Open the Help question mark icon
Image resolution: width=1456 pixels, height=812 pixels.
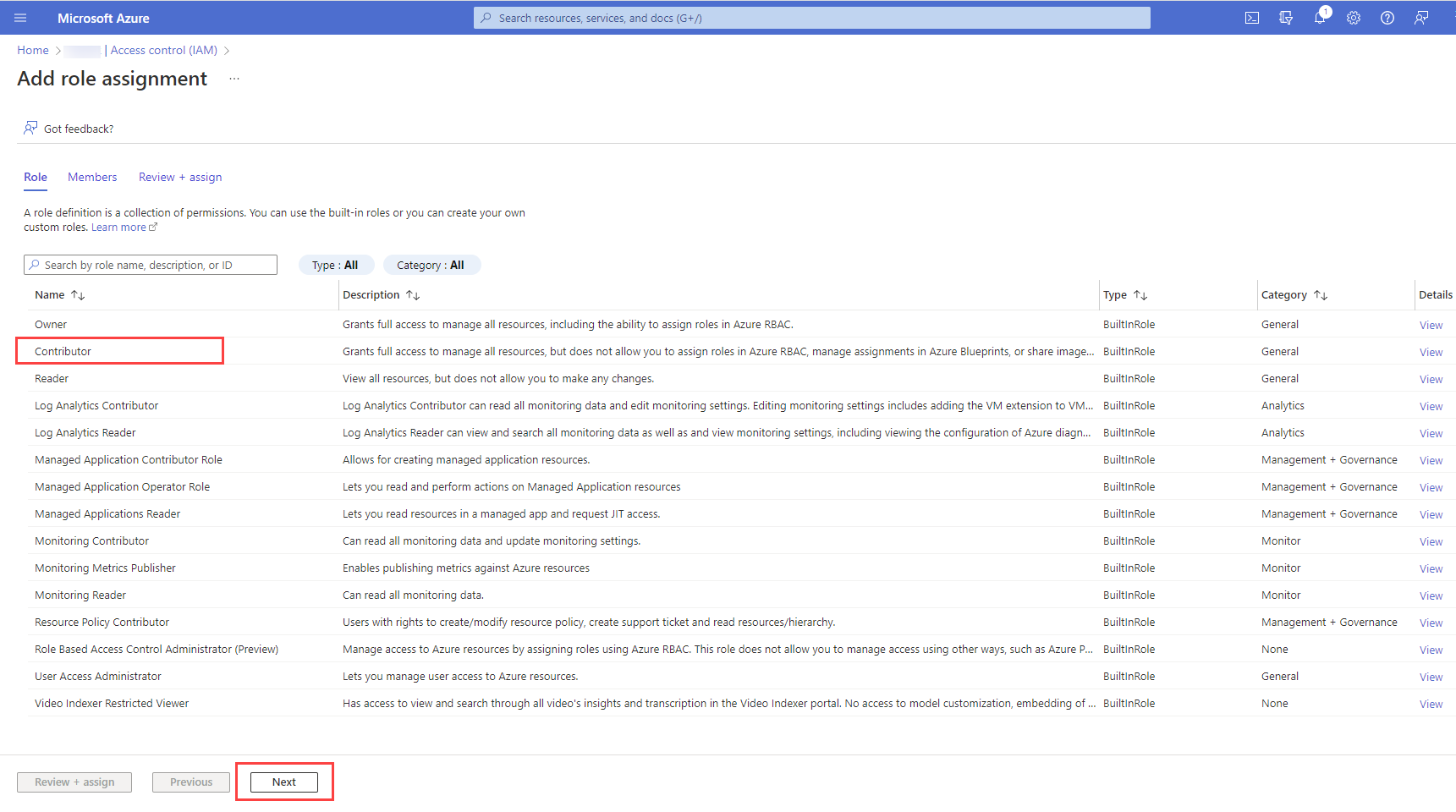(x=1387, y=18)
